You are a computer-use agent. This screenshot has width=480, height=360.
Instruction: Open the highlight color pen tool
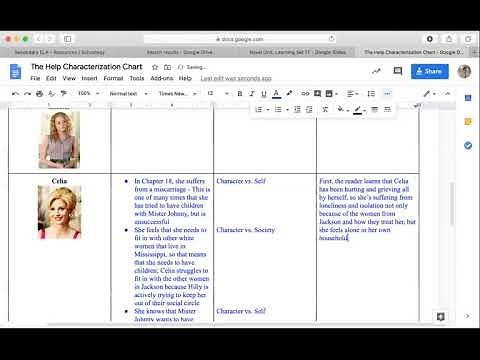289,94
